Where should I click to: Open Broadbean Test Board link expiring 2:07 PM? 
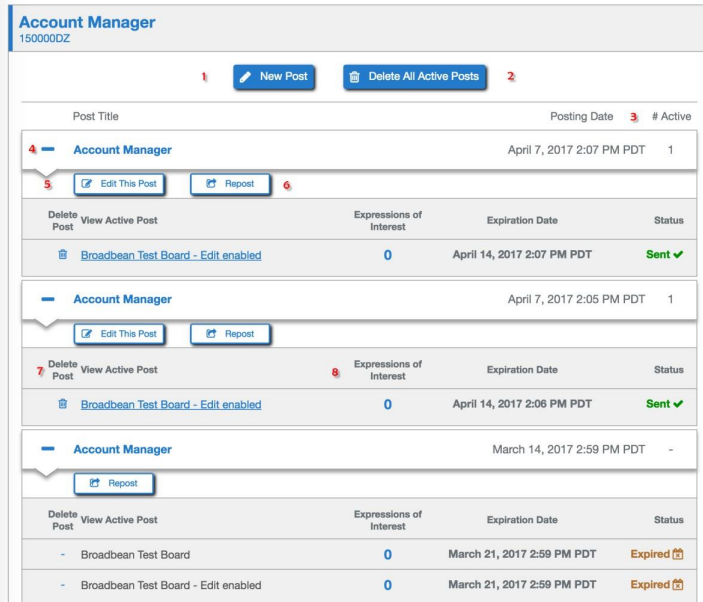click(x=171, y=255)
